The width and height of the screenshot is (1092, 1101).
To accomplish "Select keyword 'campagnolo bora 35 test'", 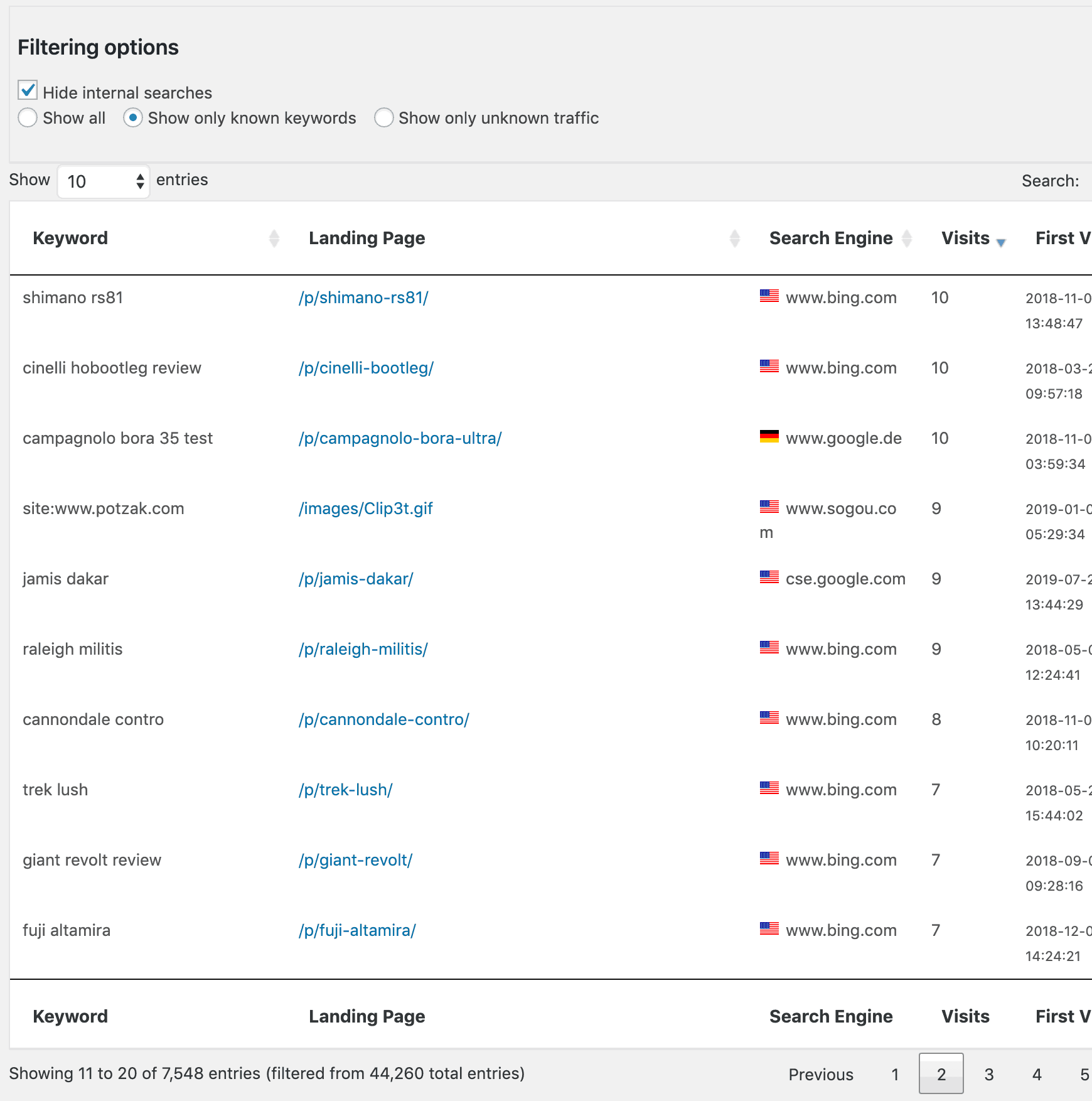I will coord(117,438).
